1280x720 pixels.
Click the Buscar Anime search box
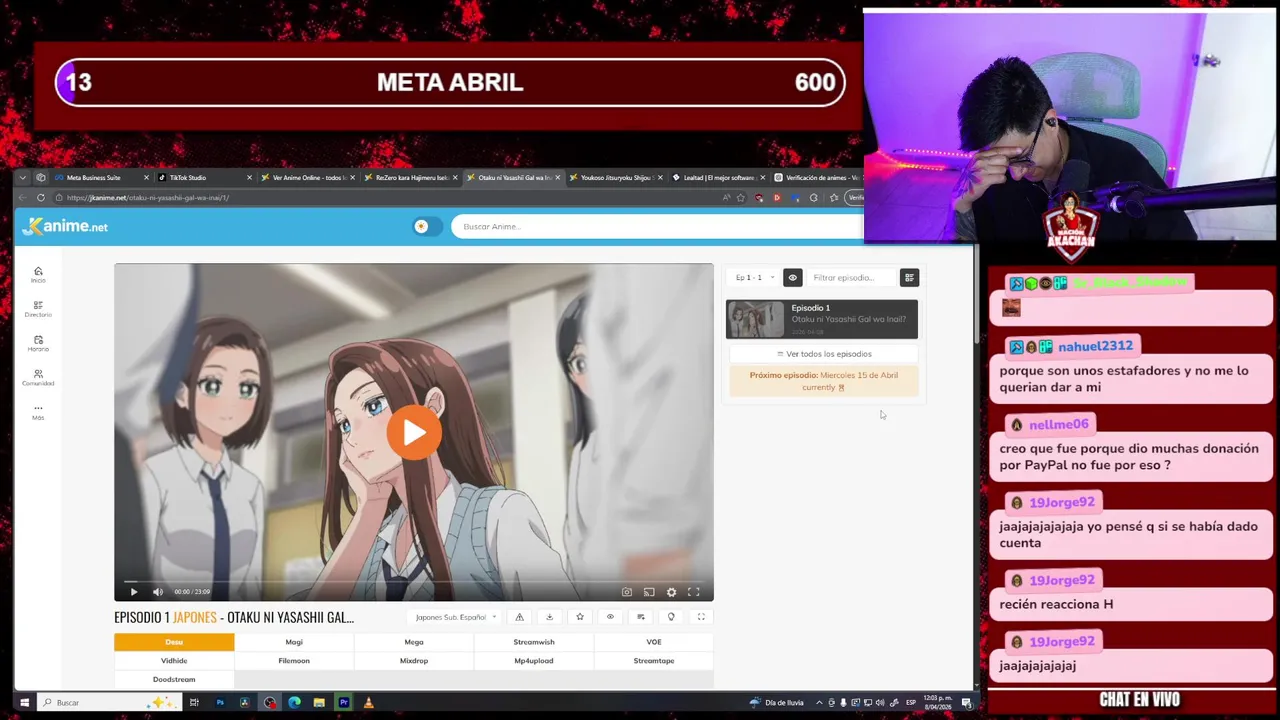(x=656, y=226)
